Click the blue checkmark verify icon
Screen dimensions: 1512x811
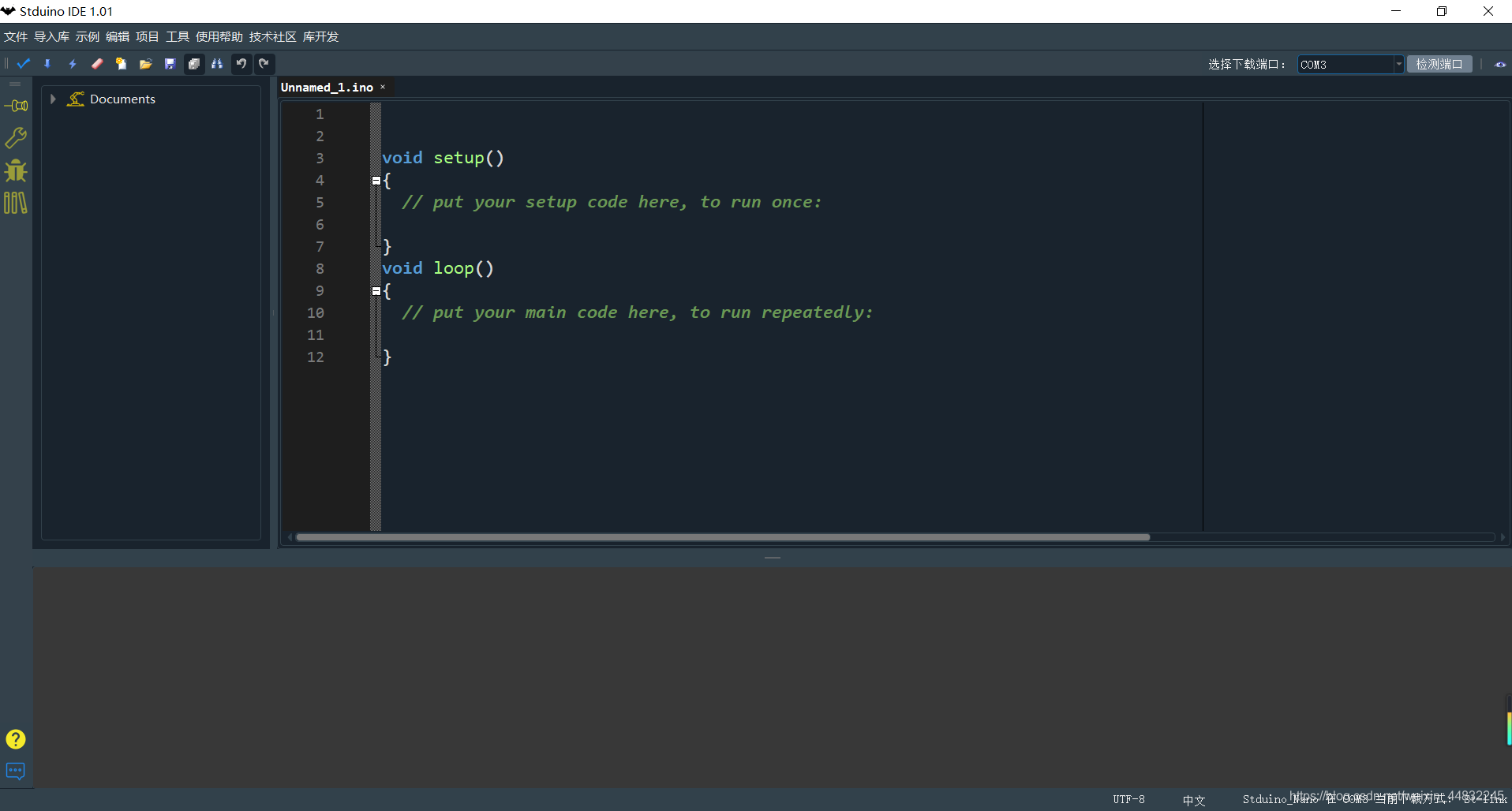[24, 64]
